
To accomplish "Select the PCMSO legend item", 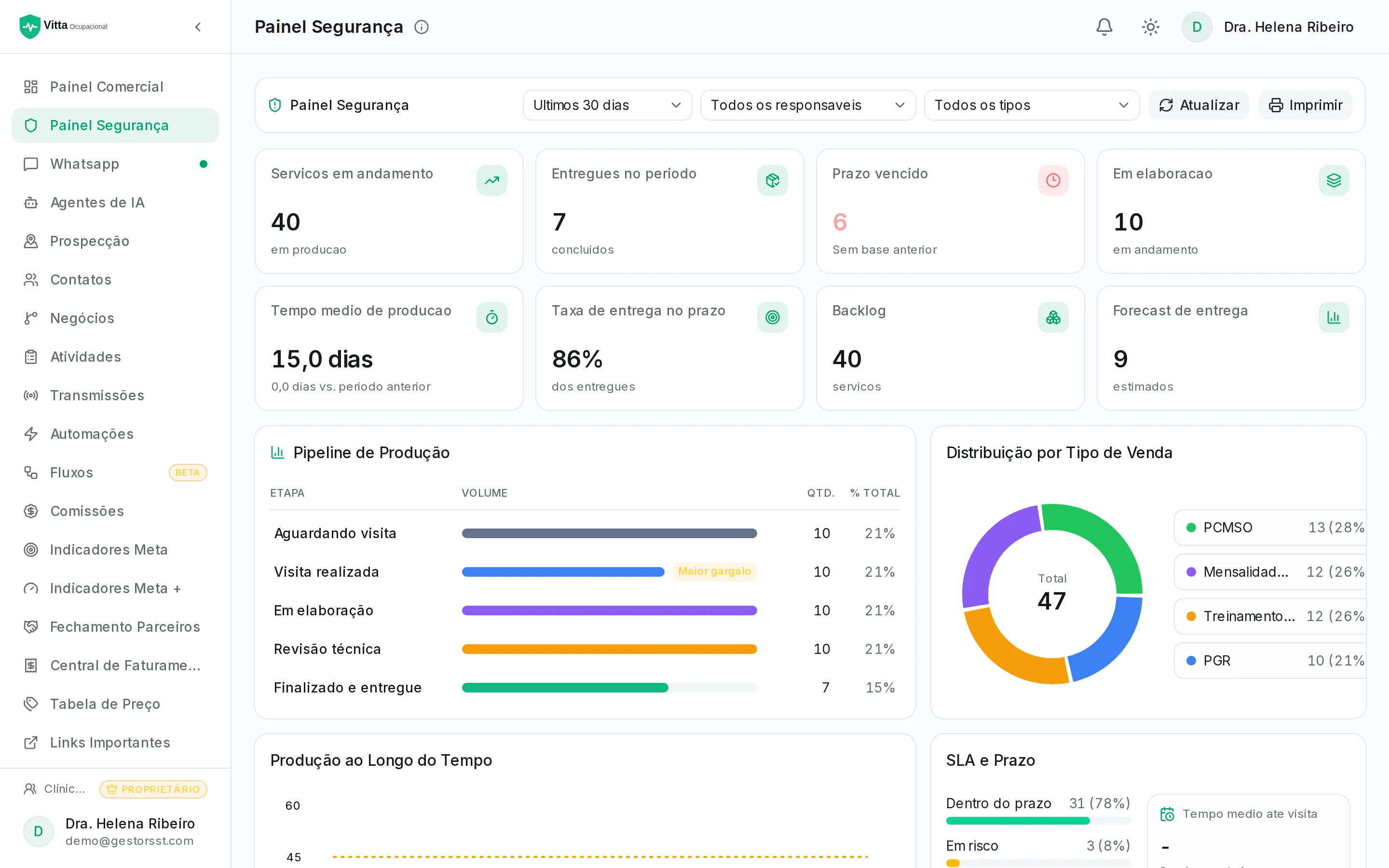I will coord(1269,528).
